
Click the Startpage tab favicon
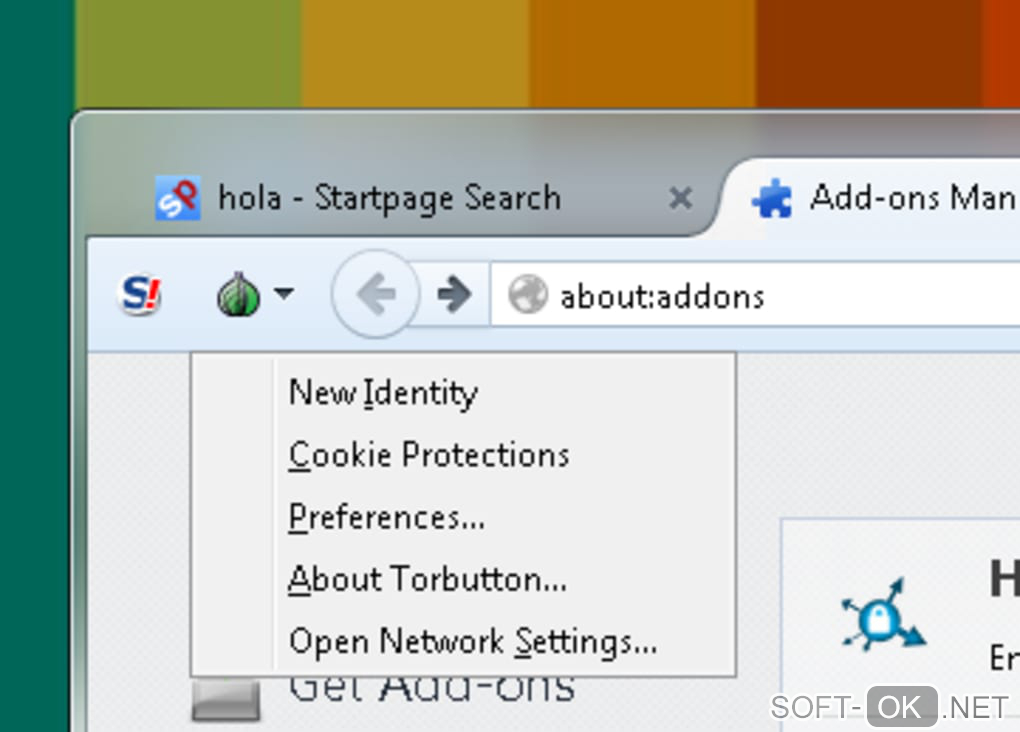tap(178, 198)
